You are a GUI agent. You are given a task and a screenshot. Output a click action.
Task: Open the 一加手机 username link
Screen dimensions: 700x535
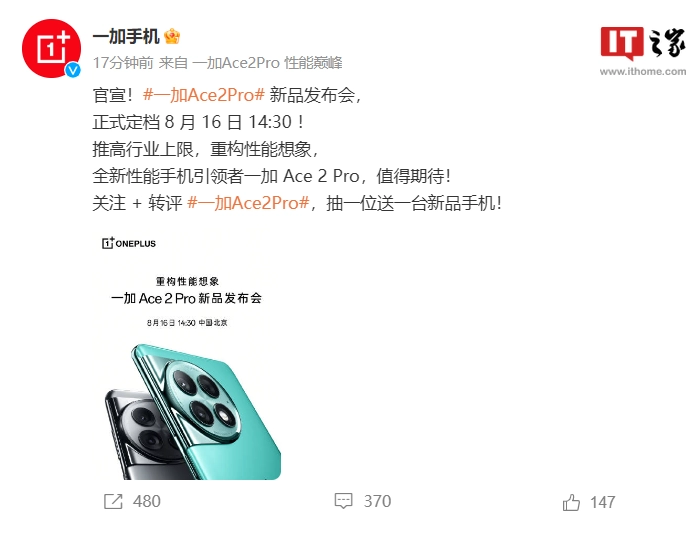[126, 36]
